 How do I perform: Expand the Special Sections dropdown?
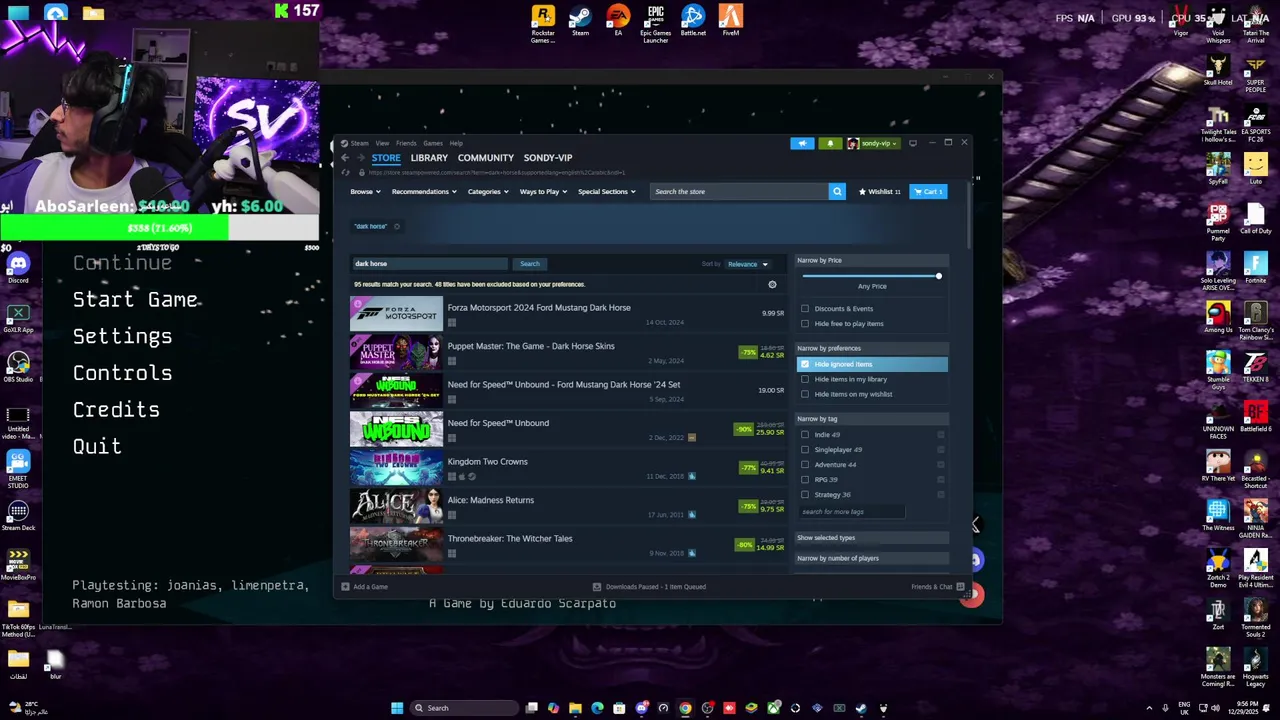coord(606,192)
